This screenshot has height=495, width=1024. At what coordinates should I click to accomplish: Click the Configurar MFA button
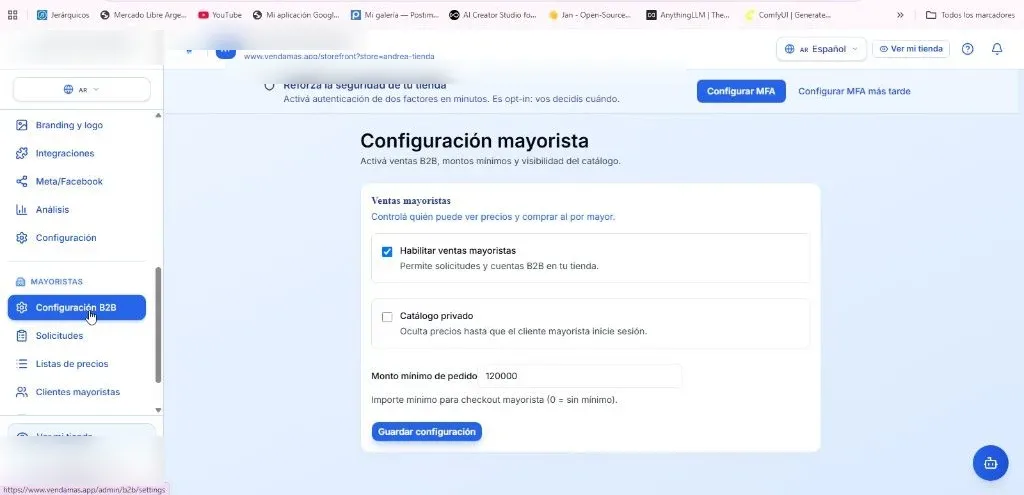click(x=741, y=91)
